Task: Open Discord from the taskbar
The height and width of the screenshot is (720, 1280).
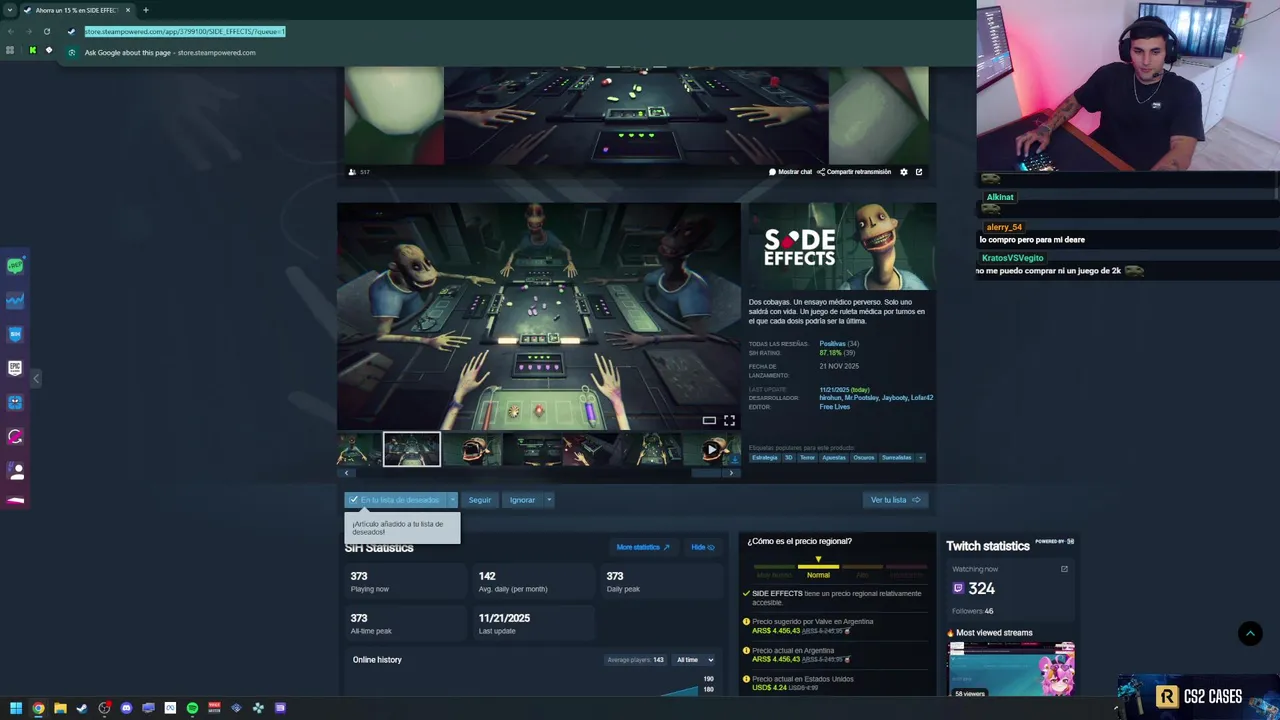Action: [126, 708]
